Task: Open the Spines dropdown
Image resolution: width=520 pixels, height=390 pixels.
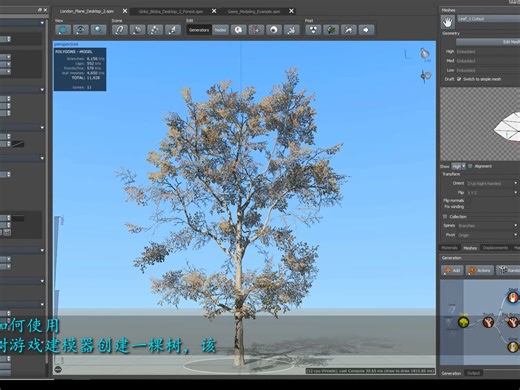Action: tap(487, 226)
